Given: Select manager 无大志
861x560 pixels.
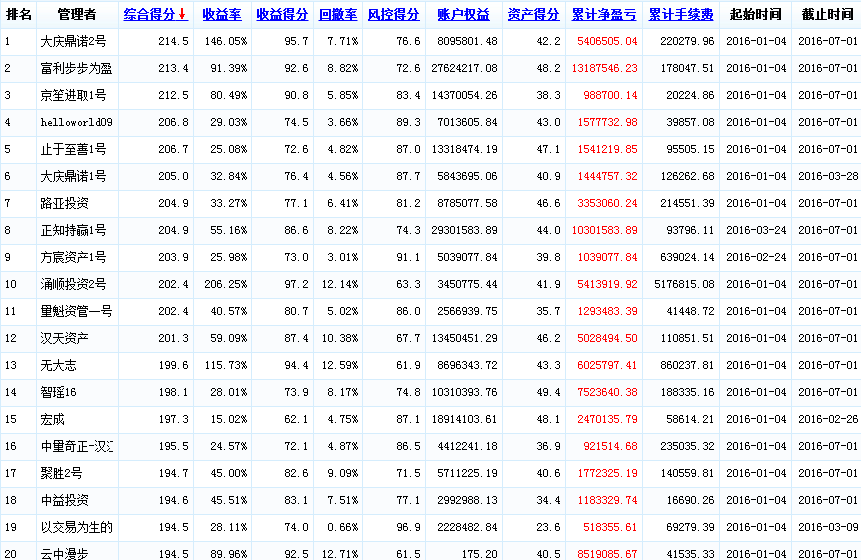Looking at the screenshot, I should pos(59,365).
